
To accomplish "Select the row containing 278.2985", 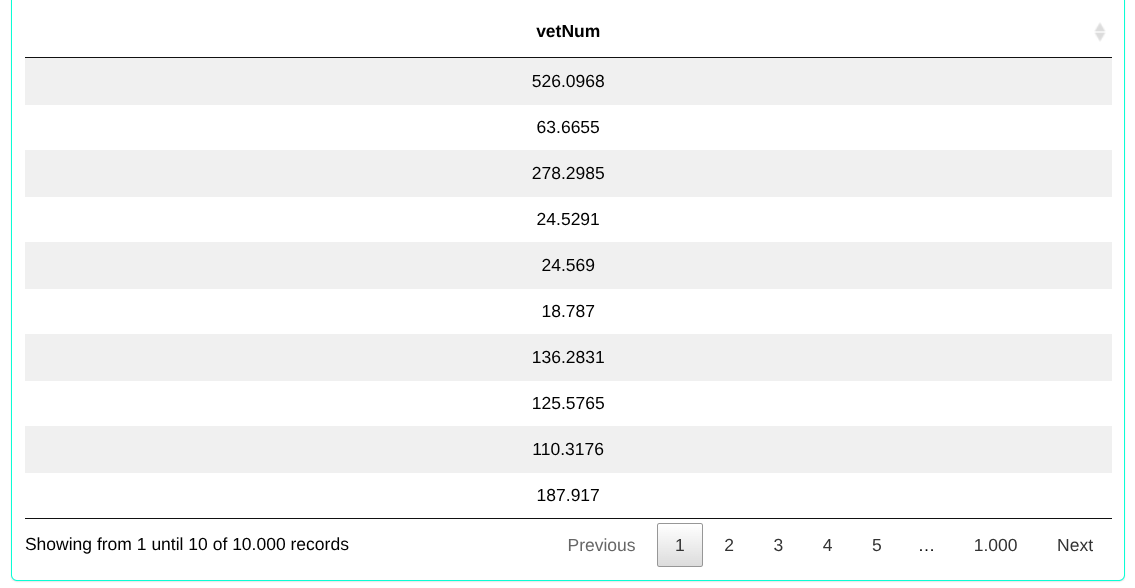I will point(568,174).
